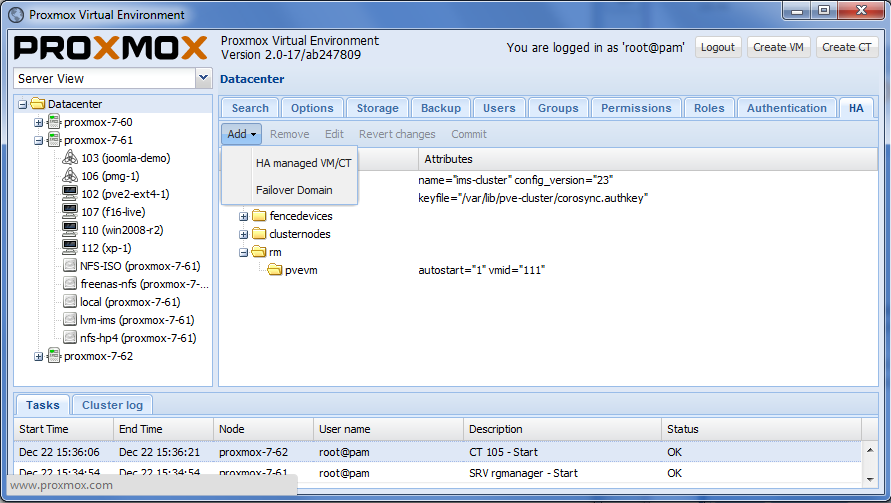
Task: Click task log scrollbar up arrow
Action: (x=870, y=450)
